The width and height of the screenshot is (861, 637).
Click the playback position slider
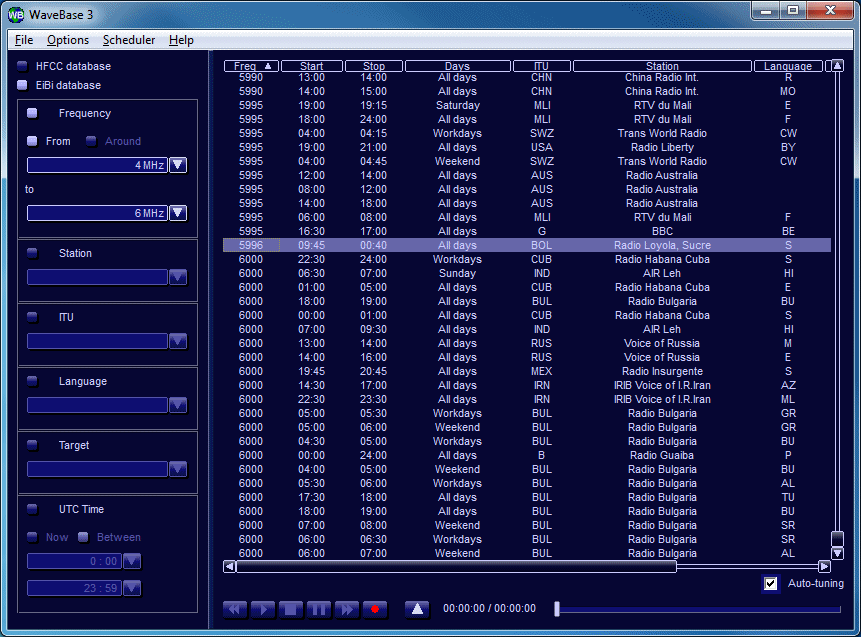coord(698,609)
